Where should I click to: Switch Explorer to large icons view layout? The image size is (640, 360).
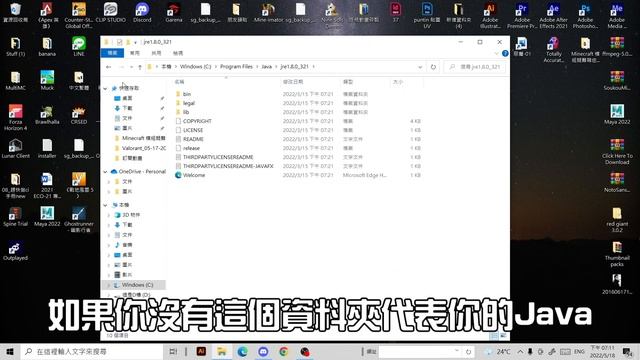tap(503, 336)
